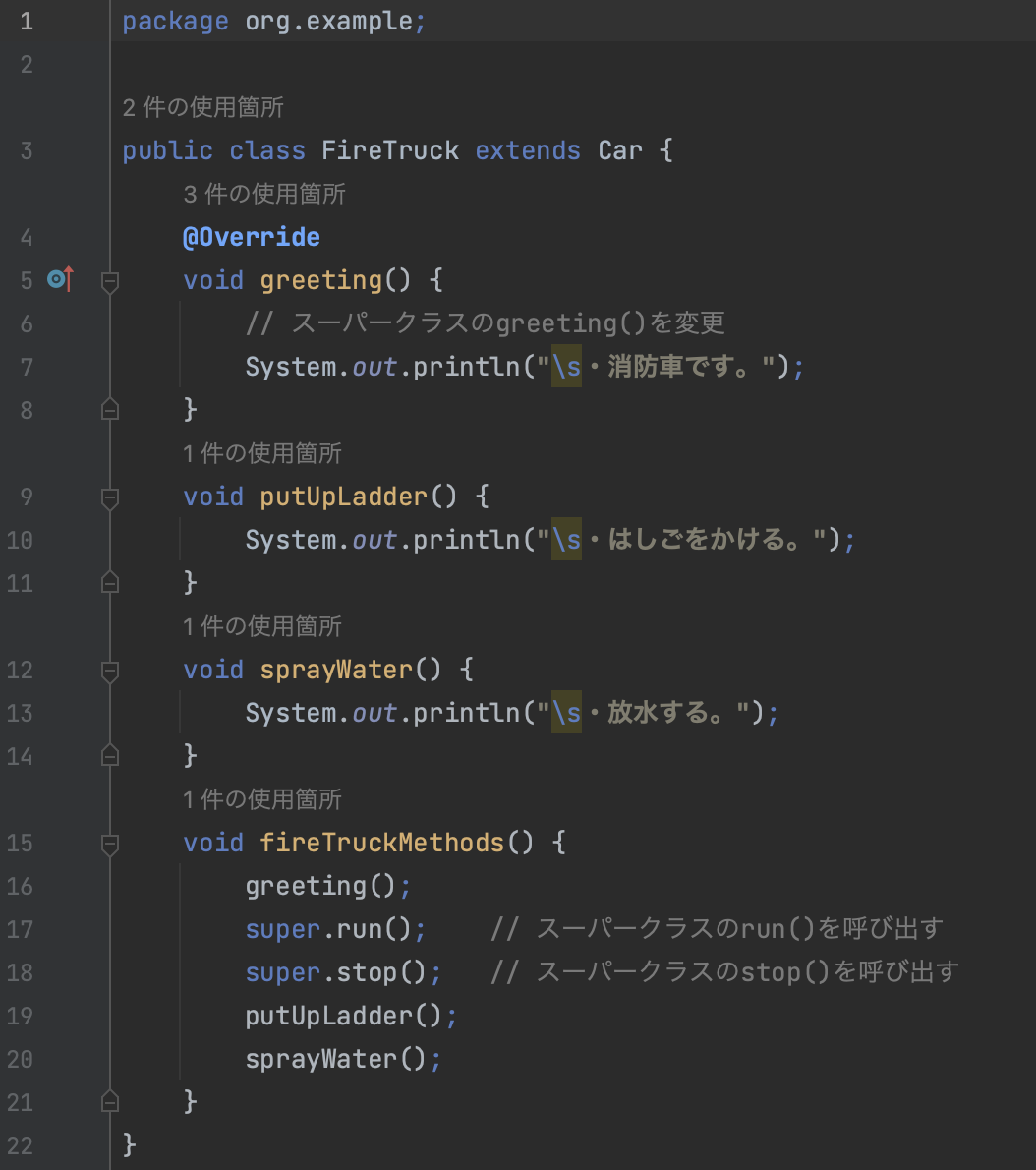Click line number 17 in the gutter

20,929
